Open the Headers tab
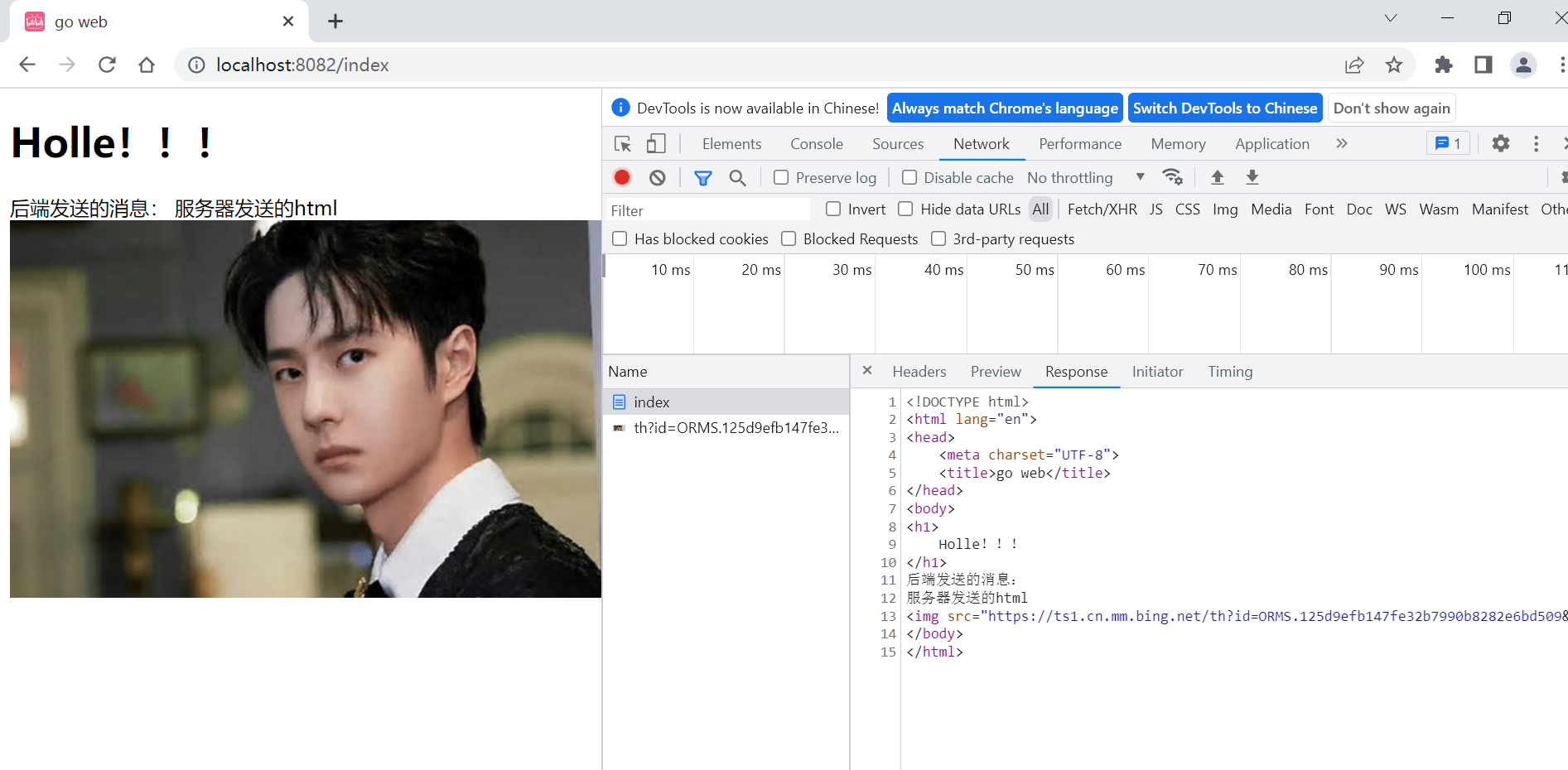 click(919, 372)
